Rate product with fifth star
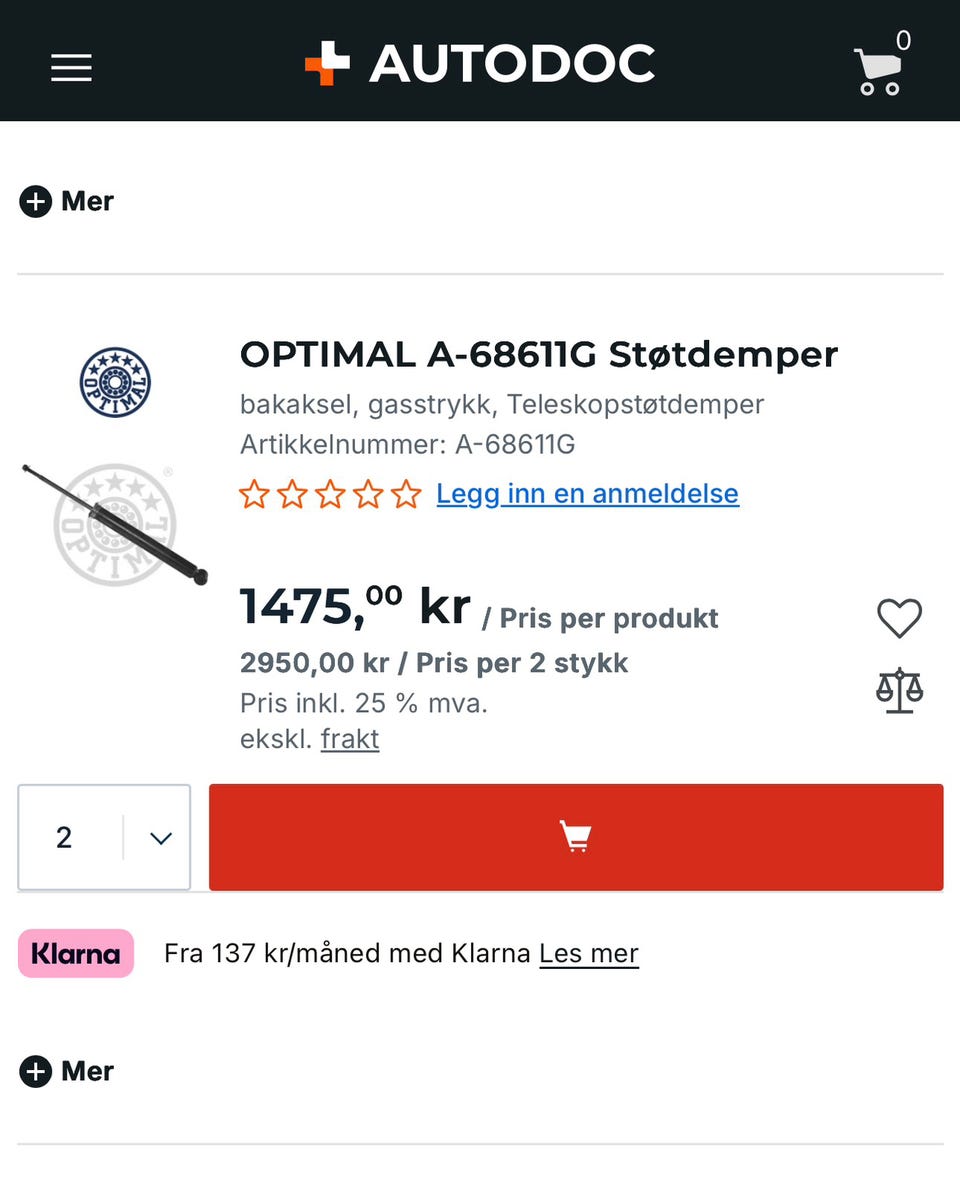 point(406,494)
